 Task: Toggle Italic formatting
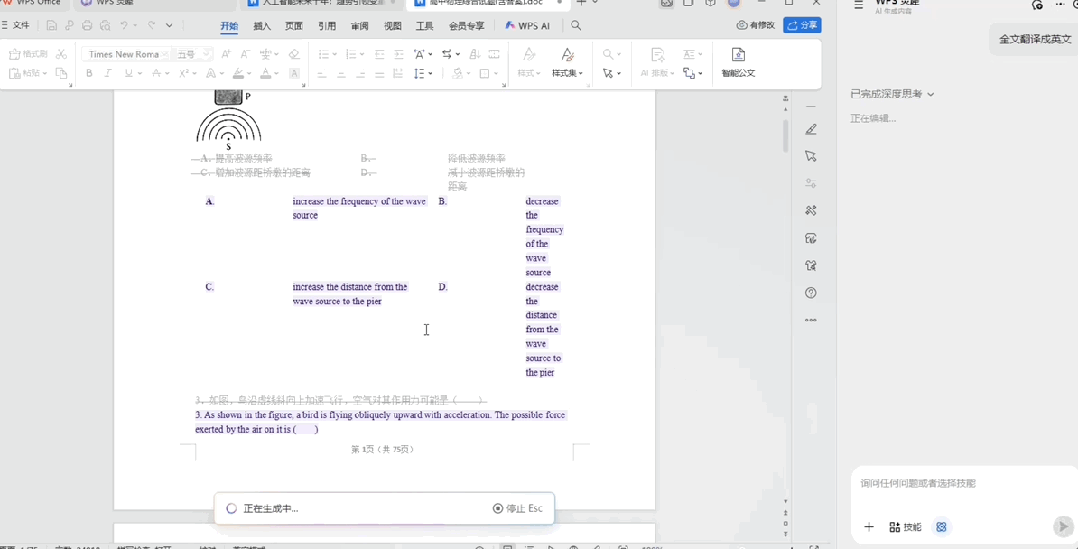(x=108, y=73)
